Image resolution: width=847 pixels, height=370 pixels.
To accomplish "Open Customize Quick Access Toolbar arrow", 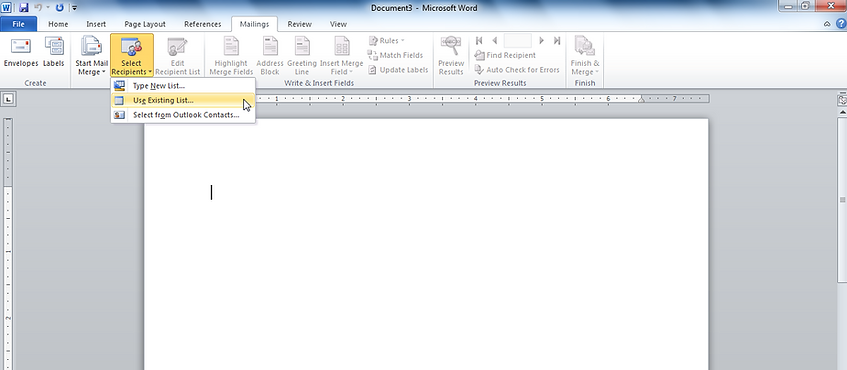I will pyautogui.click(x=74, y=8).
